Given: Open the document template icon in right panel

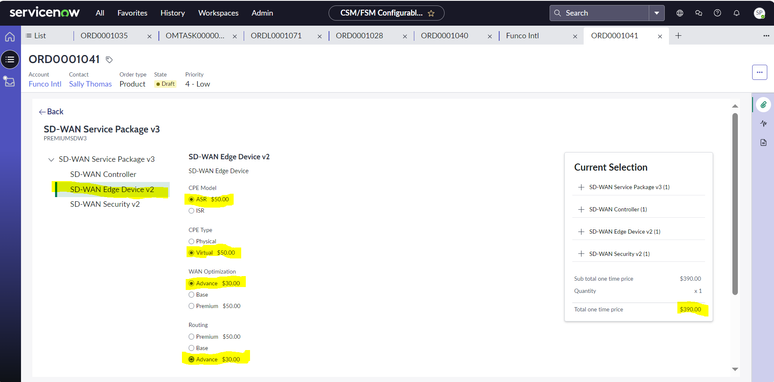Looking at the screenshot, I should coord(763,142).
